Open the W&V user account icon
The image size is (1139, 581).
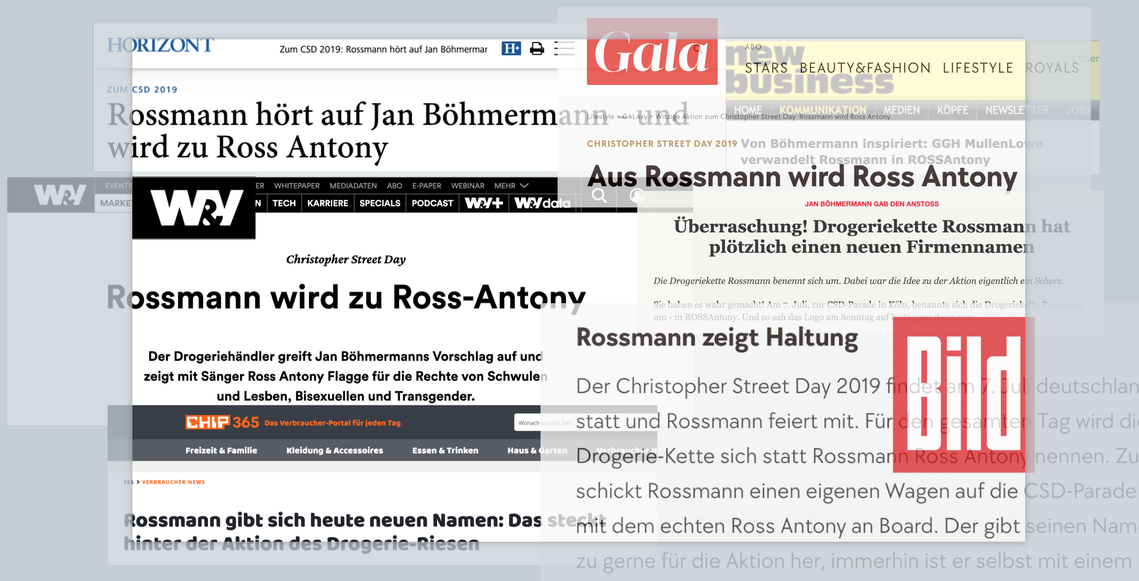637,195
